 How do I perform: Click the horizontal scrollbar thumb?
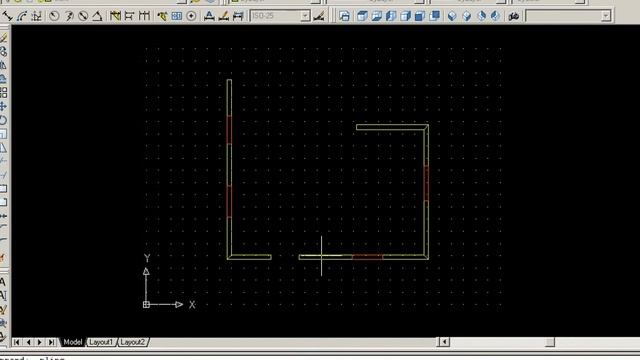click(550, 342)
